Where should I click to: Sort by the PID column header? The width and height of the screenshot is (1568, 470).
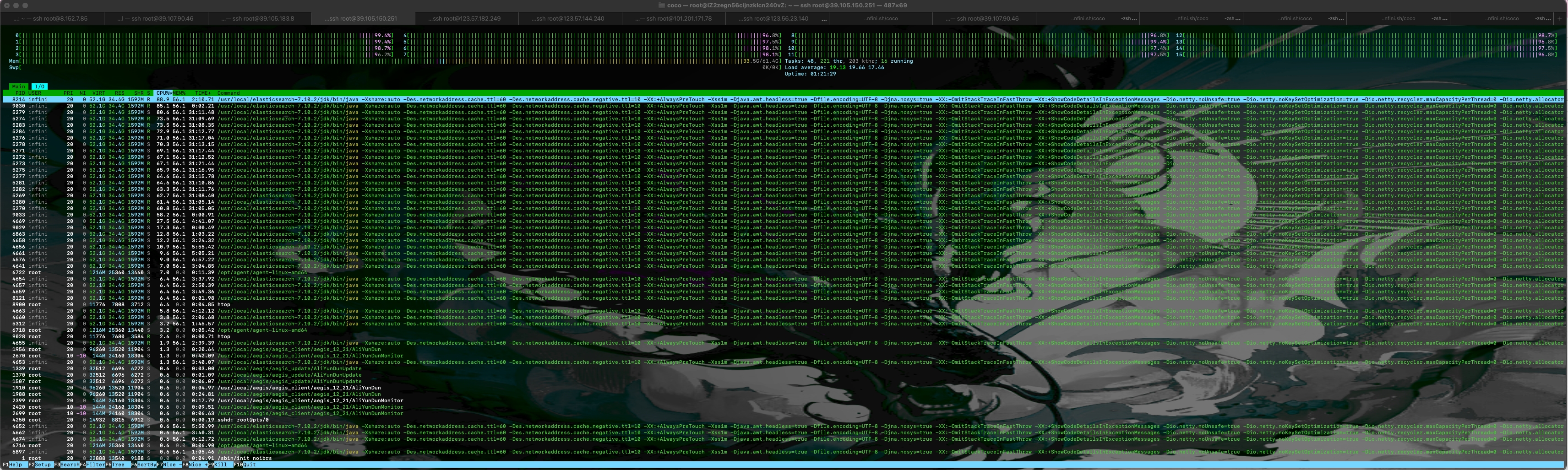tap(20, 93)
